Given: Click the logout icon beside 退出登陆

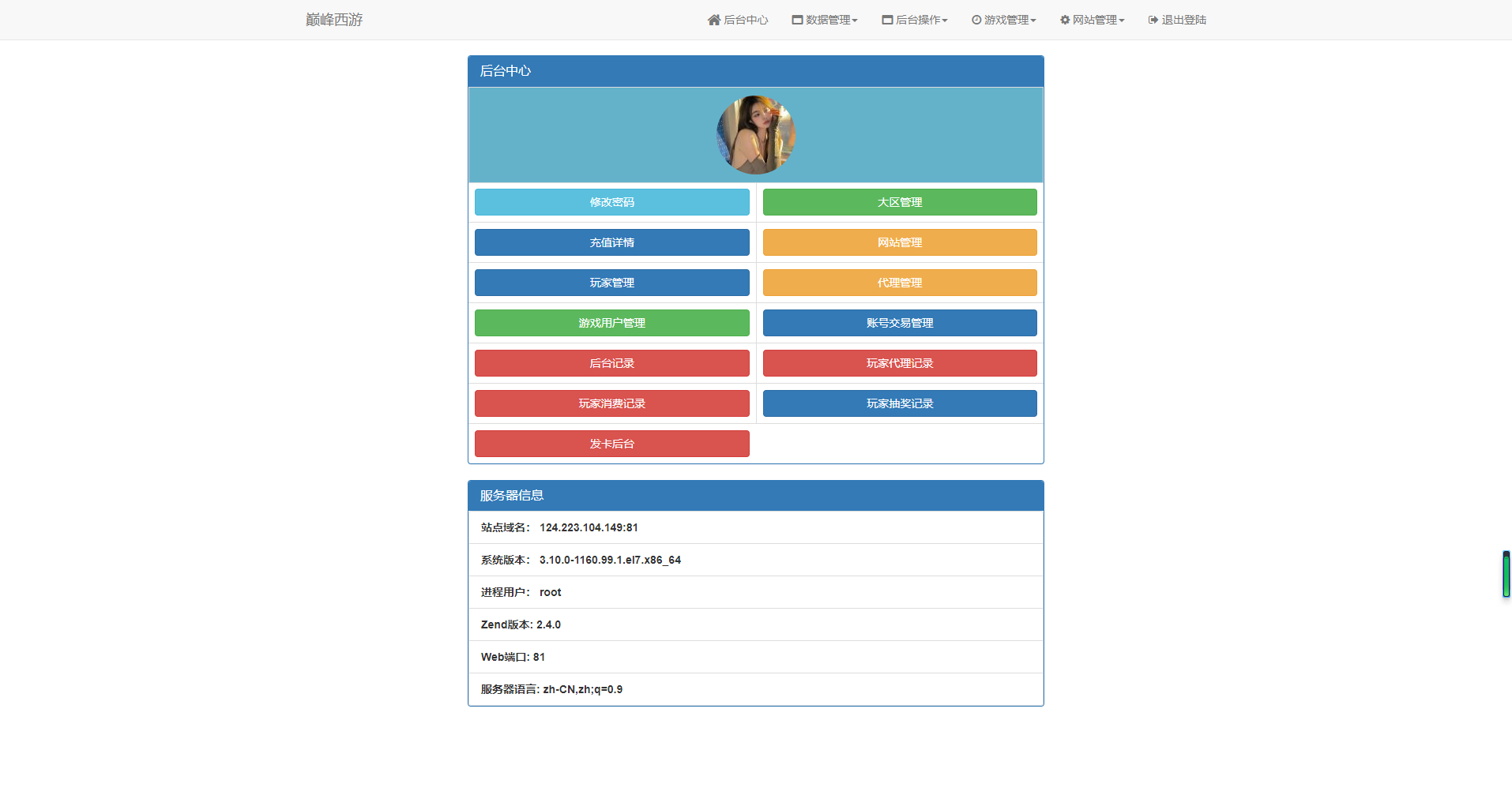Looking at the screenshot, I should [1153, 20].
